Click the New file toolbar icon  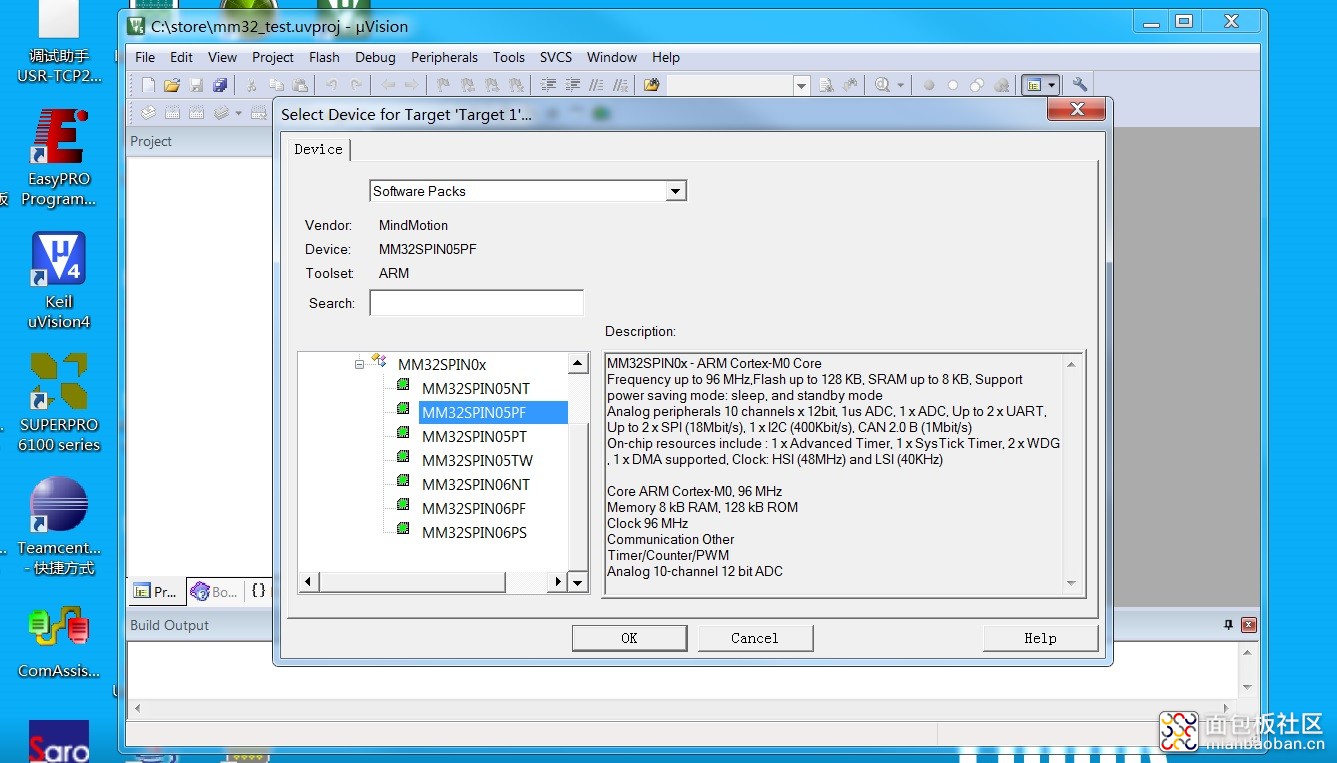click(x=148, y=85)
